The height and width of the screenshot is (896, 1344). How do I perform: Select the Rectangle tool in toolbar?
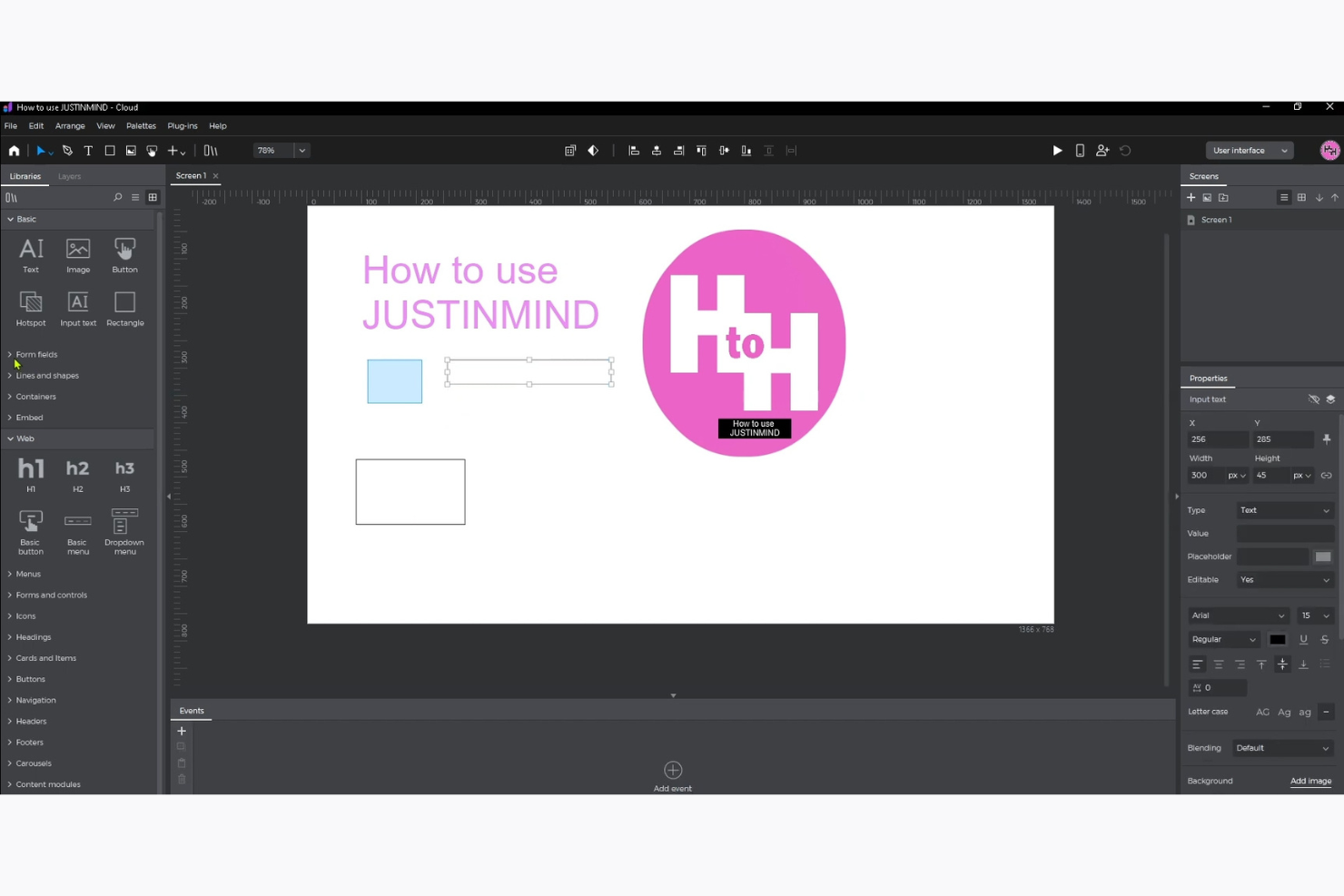tap(110, 151)
